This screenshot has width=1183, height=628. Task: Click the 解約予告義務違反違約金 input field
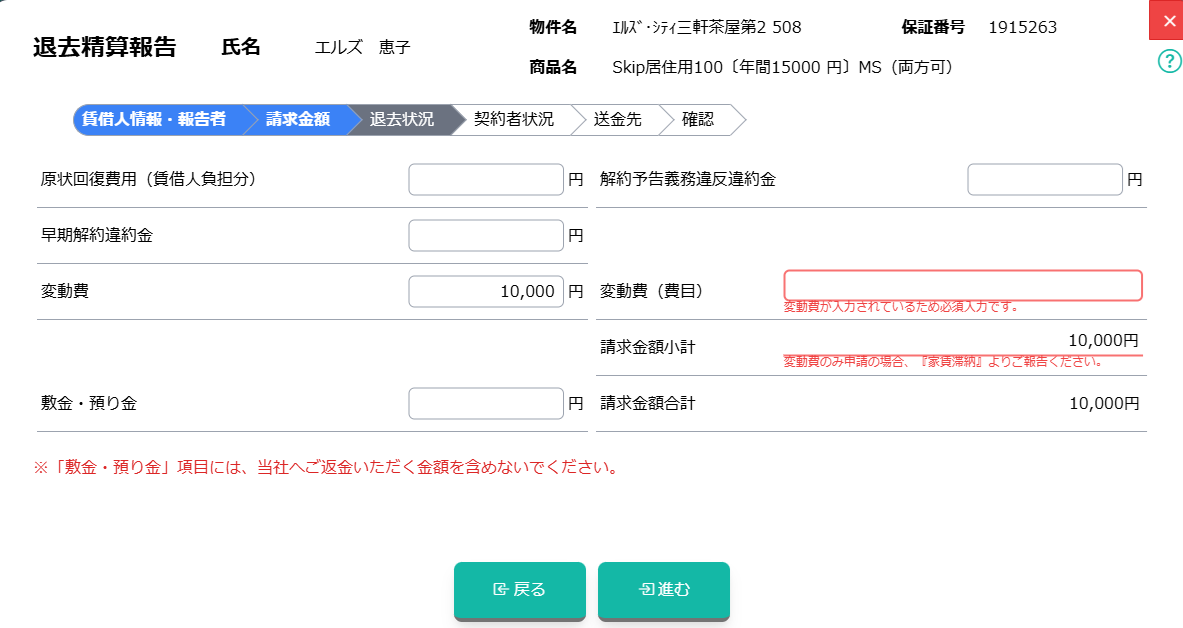coord(1045,180)
